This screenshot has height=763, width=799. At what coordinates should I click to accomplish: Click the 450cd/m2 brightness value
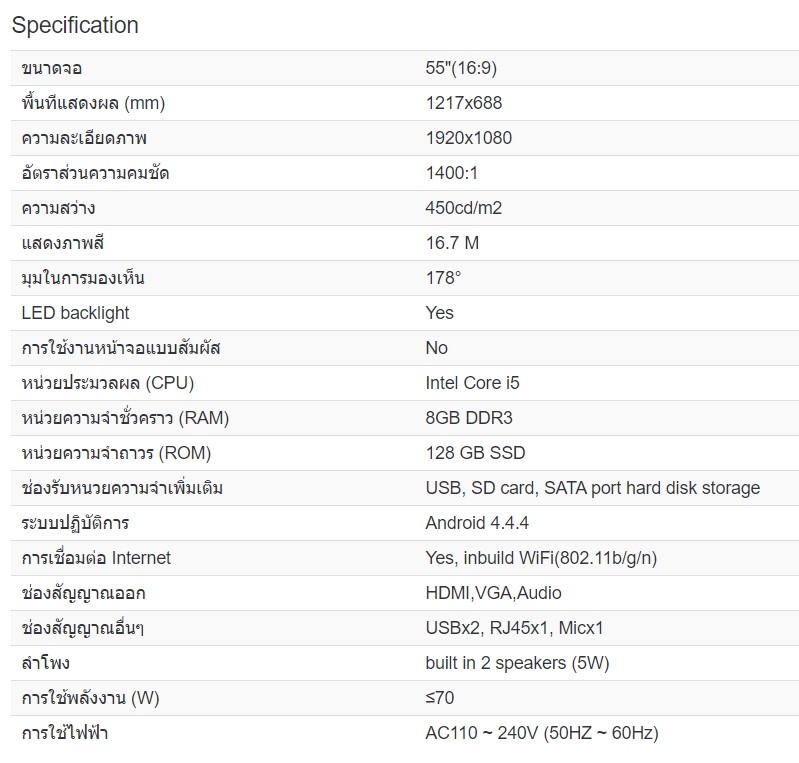463,208
